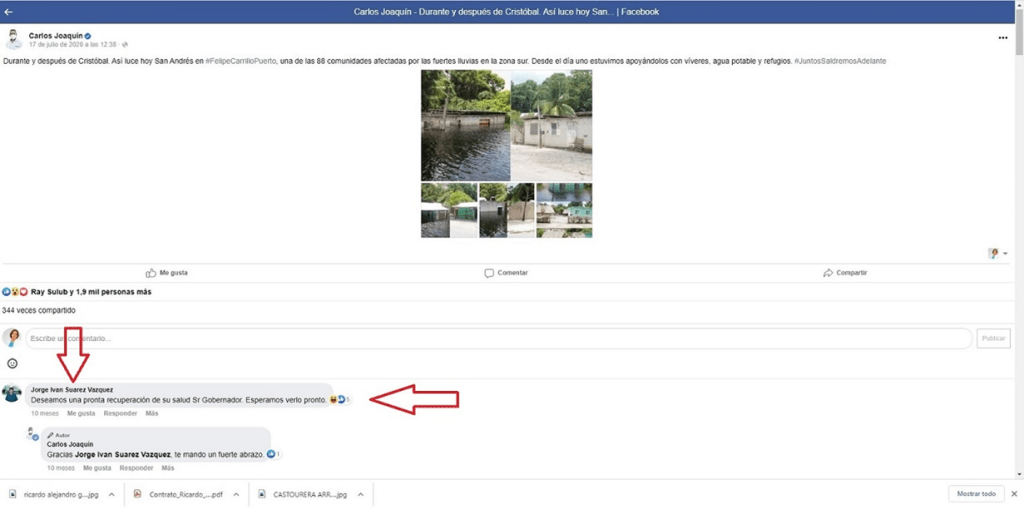
Task: Expand options for ricardo alejandro jpg download
Action: pyautogui.click(x=112, y=494)
